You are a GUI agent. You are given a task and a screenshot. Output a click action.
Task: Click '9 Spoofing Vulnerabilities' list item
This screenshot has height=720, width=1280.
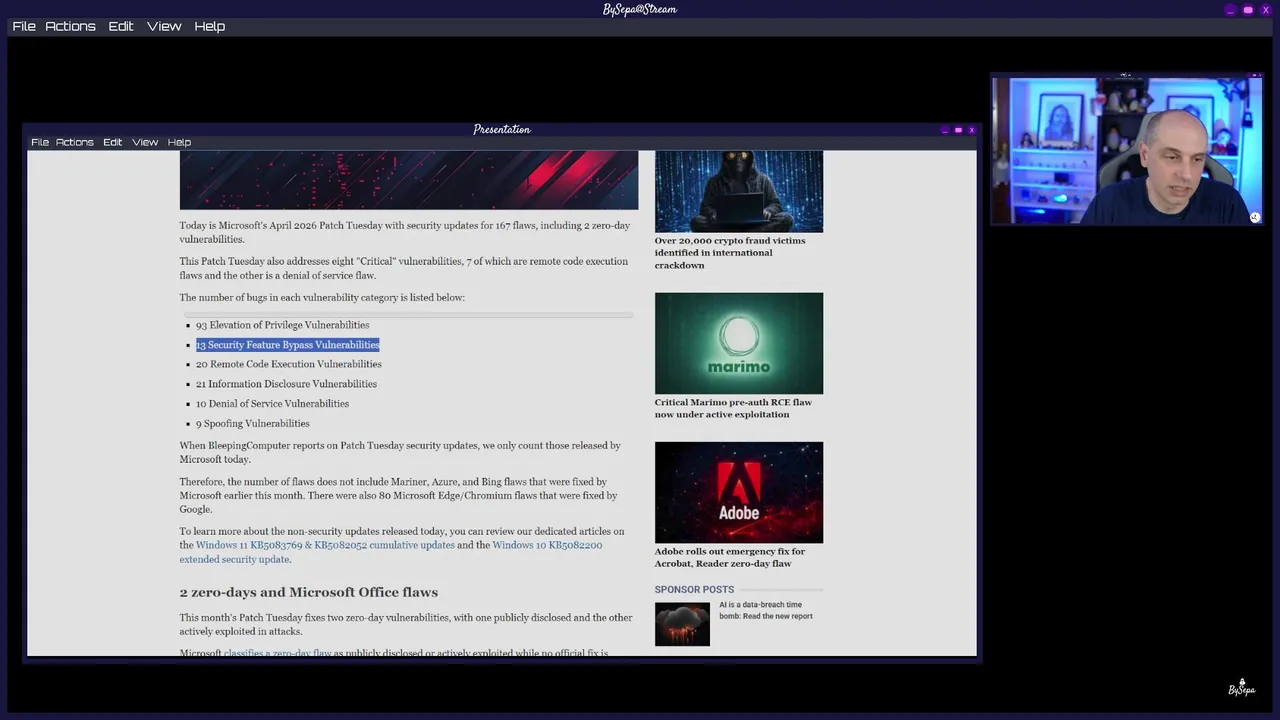253,424
